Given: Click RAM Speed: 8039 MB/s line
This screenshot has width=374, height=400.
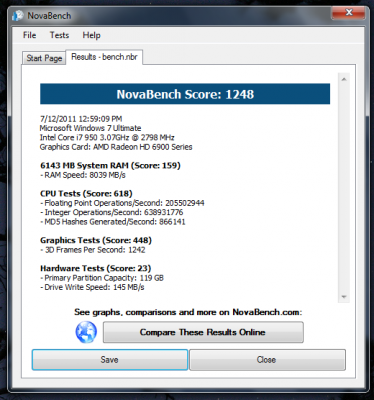Looking at the screenshot, I should (83, 175).
